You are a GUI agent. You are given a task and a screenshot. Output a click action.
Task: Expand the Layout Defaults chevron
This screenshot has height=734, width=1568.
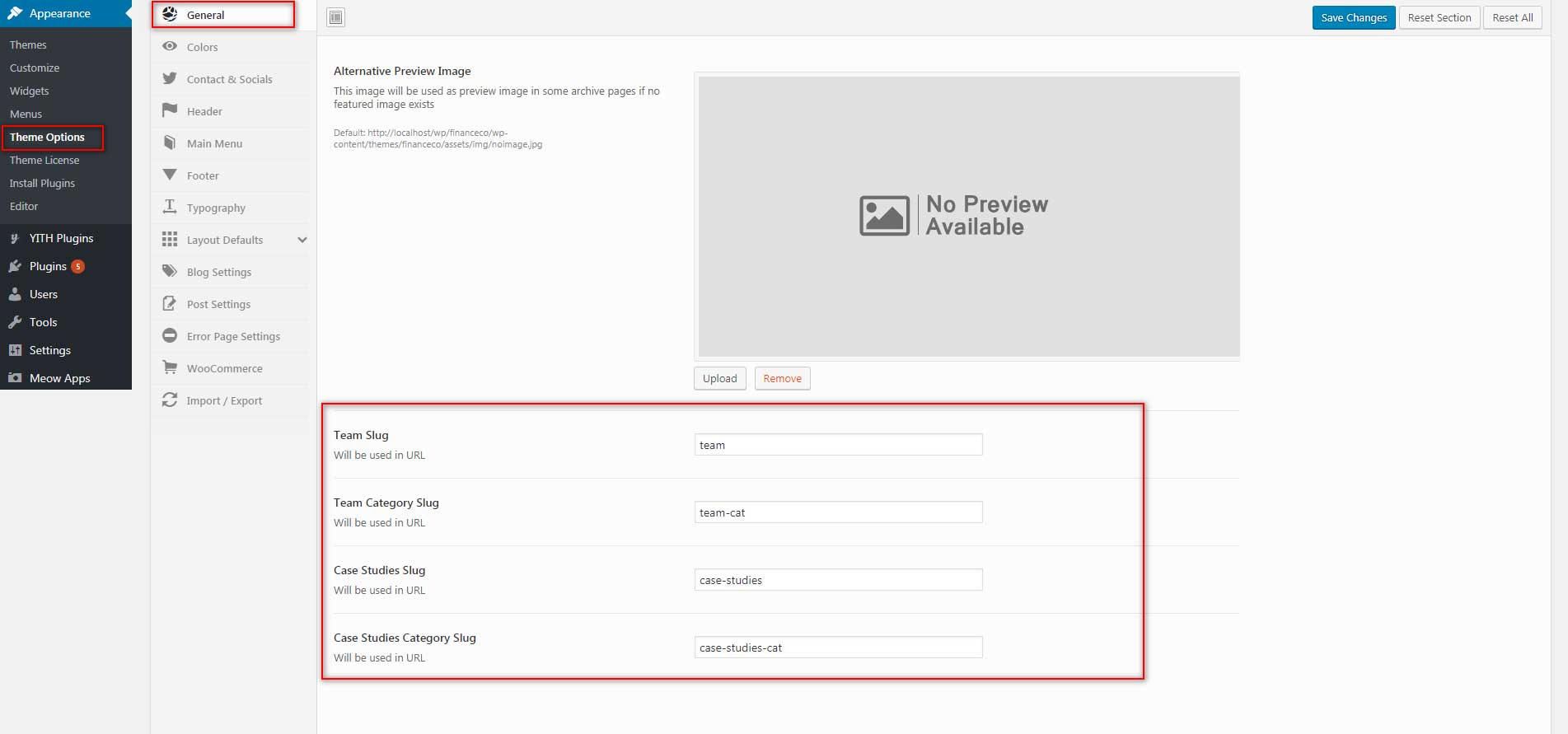tap(302, 240)
